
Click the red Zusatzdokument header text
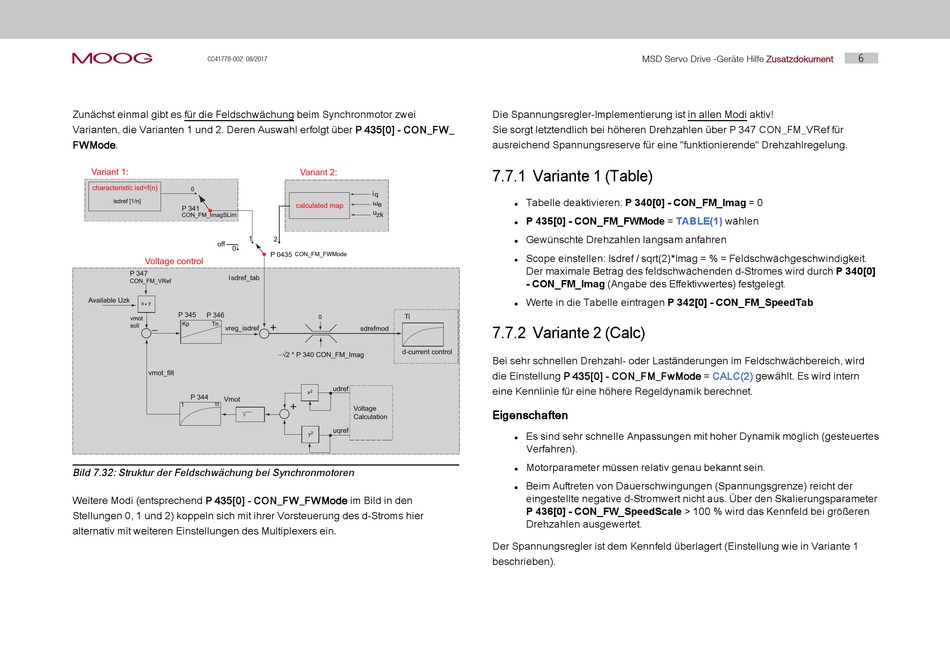pyautogui.click(x=800, y=59)
